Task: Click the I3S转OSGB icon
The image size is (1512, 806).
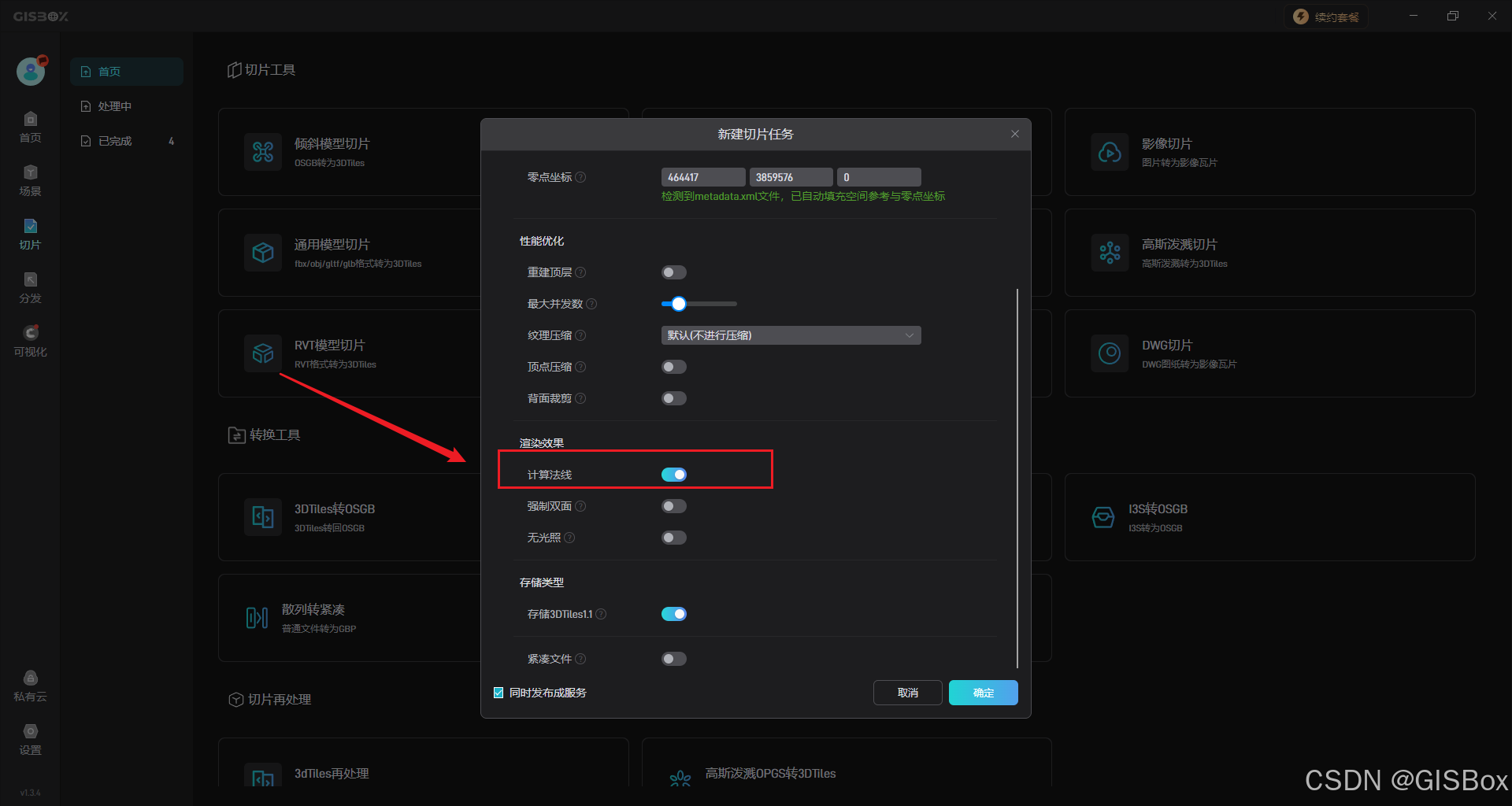Action: [1103, 517]
